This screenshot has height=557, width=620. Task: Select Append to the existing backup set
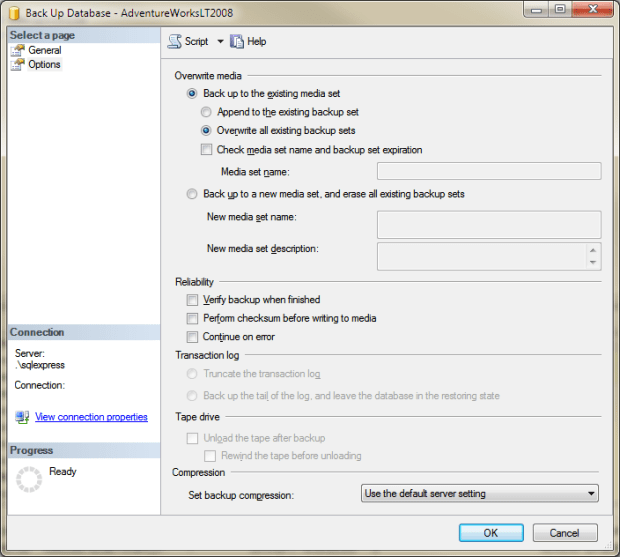coord(206,112)
